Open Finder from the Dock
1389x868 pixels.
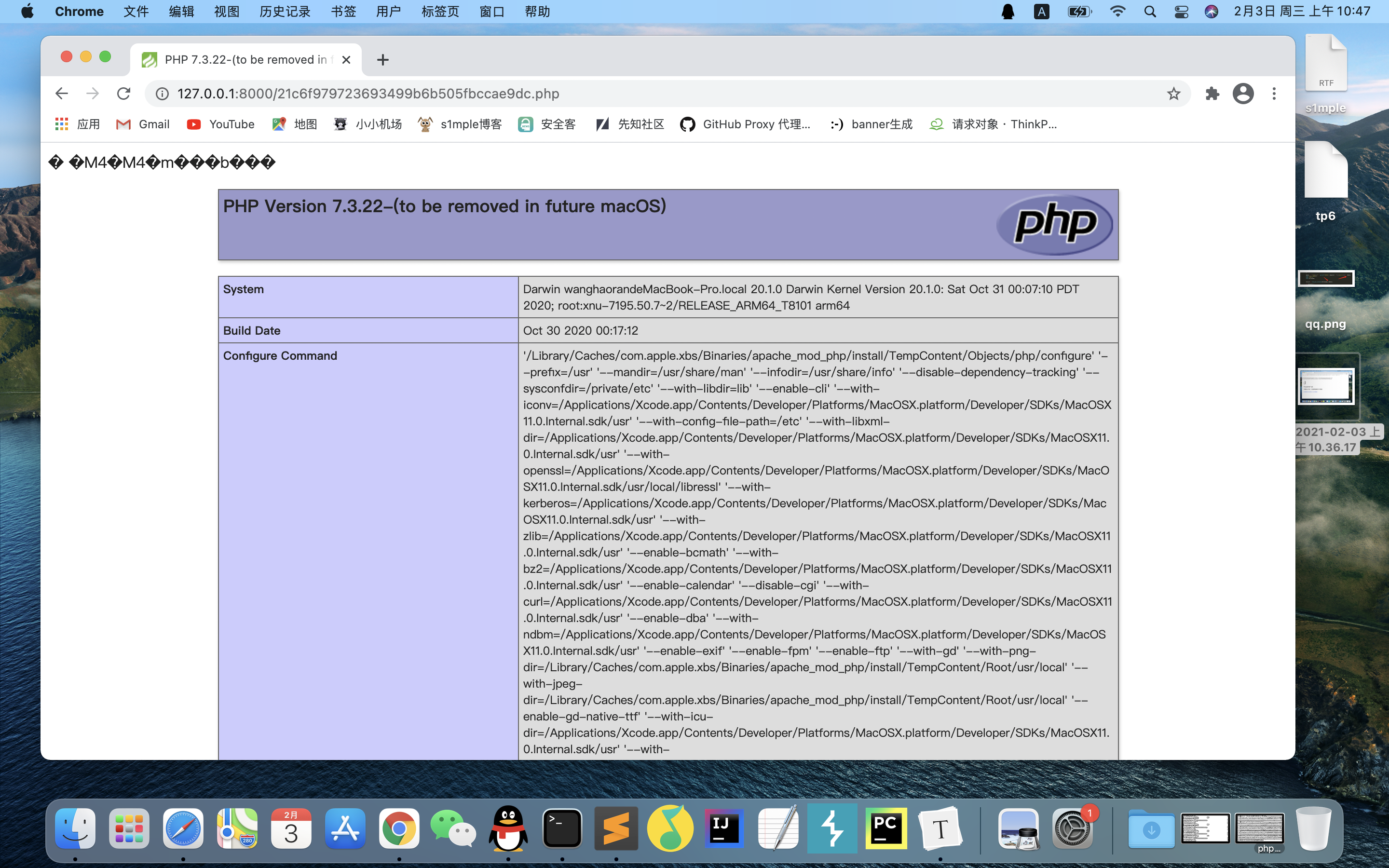[75, 828]
